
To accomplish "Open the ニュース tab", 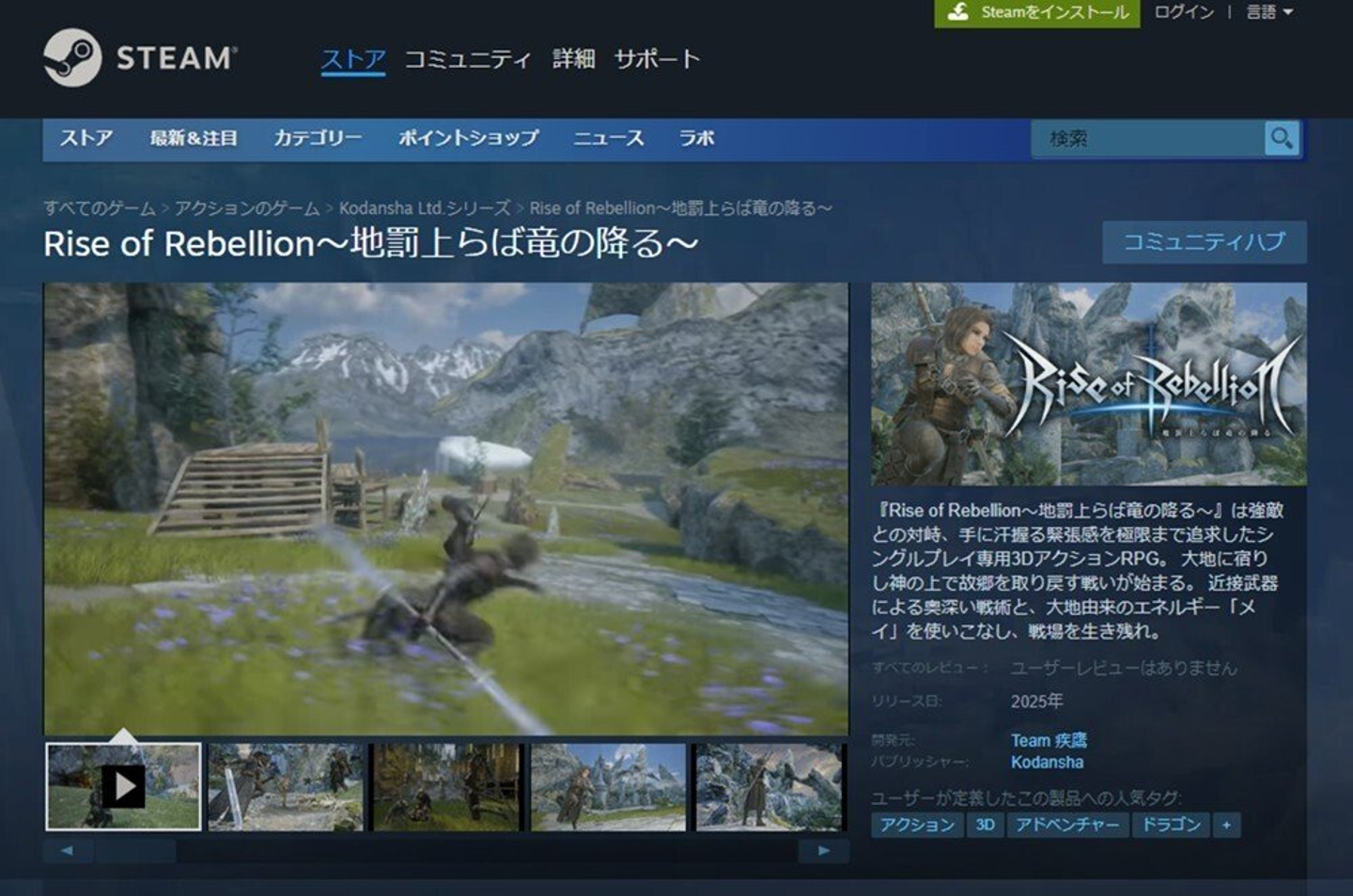I will [x=609, y=138].
